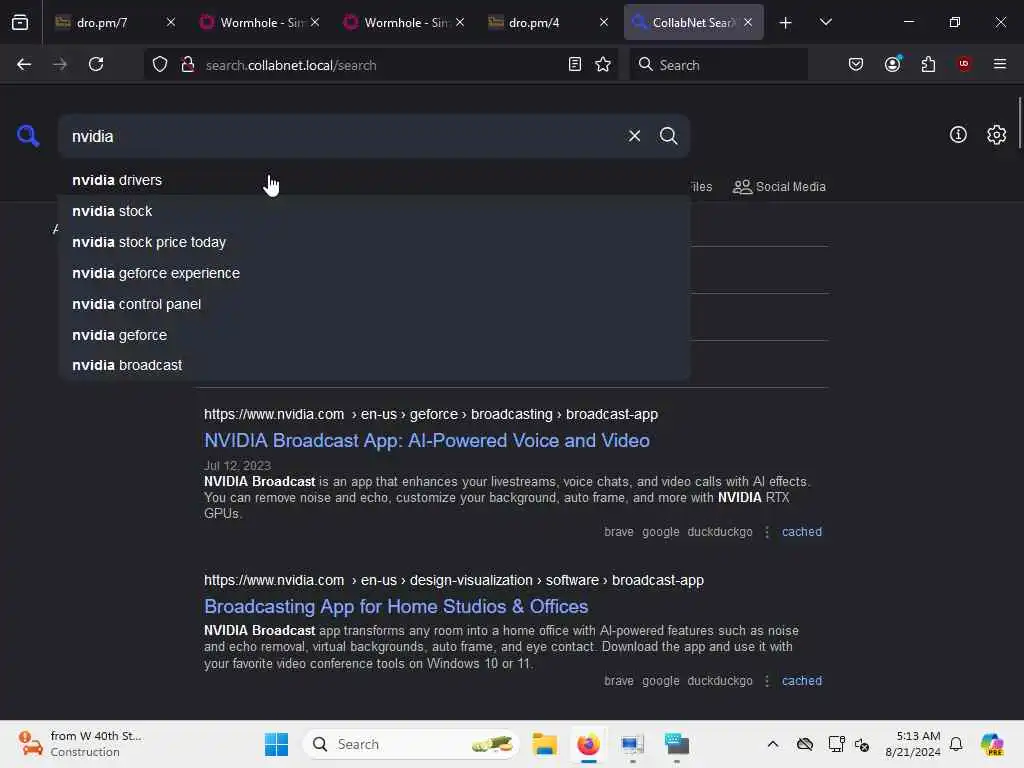
Task: Open the Firefox hamburger menu
Action: click(1000, 64)
